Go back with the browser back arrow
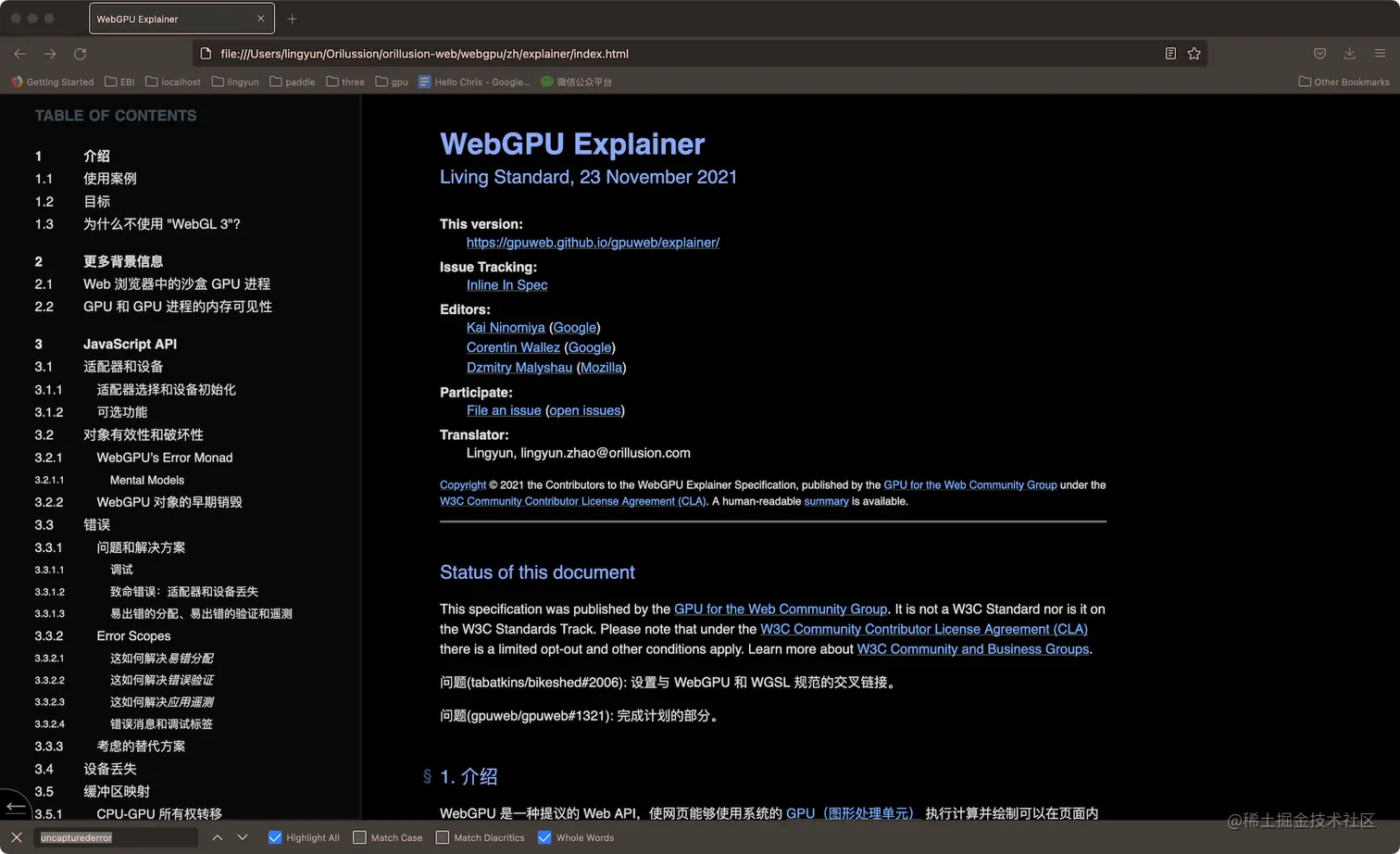Viewport: 1400px width, 854px height. (x=20, y=54)
